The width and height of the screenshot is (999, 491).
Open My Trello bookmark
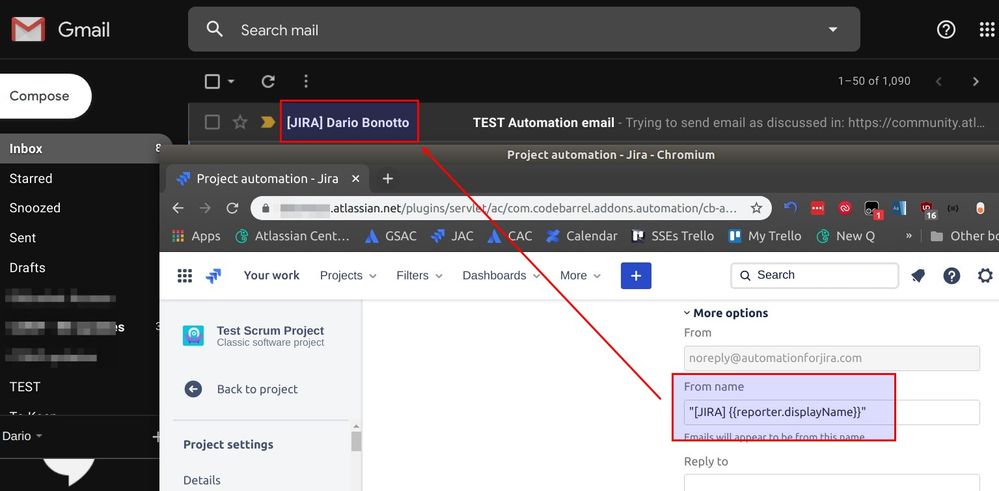[765, 236]
